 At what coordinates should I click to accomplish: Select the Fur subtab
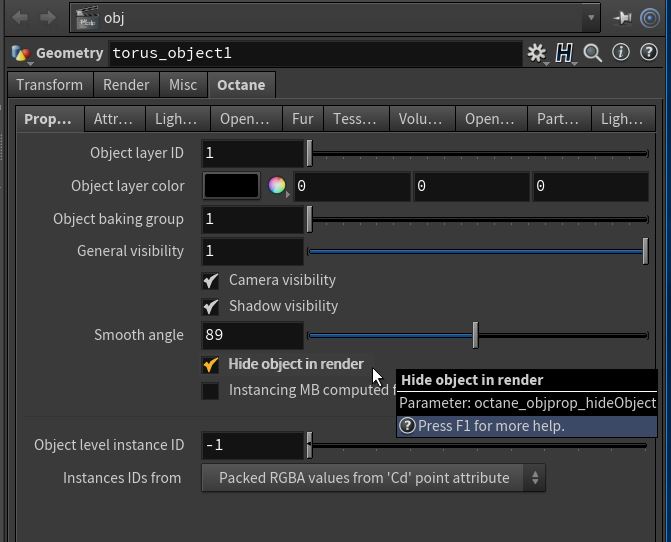(x=303, y=119)
